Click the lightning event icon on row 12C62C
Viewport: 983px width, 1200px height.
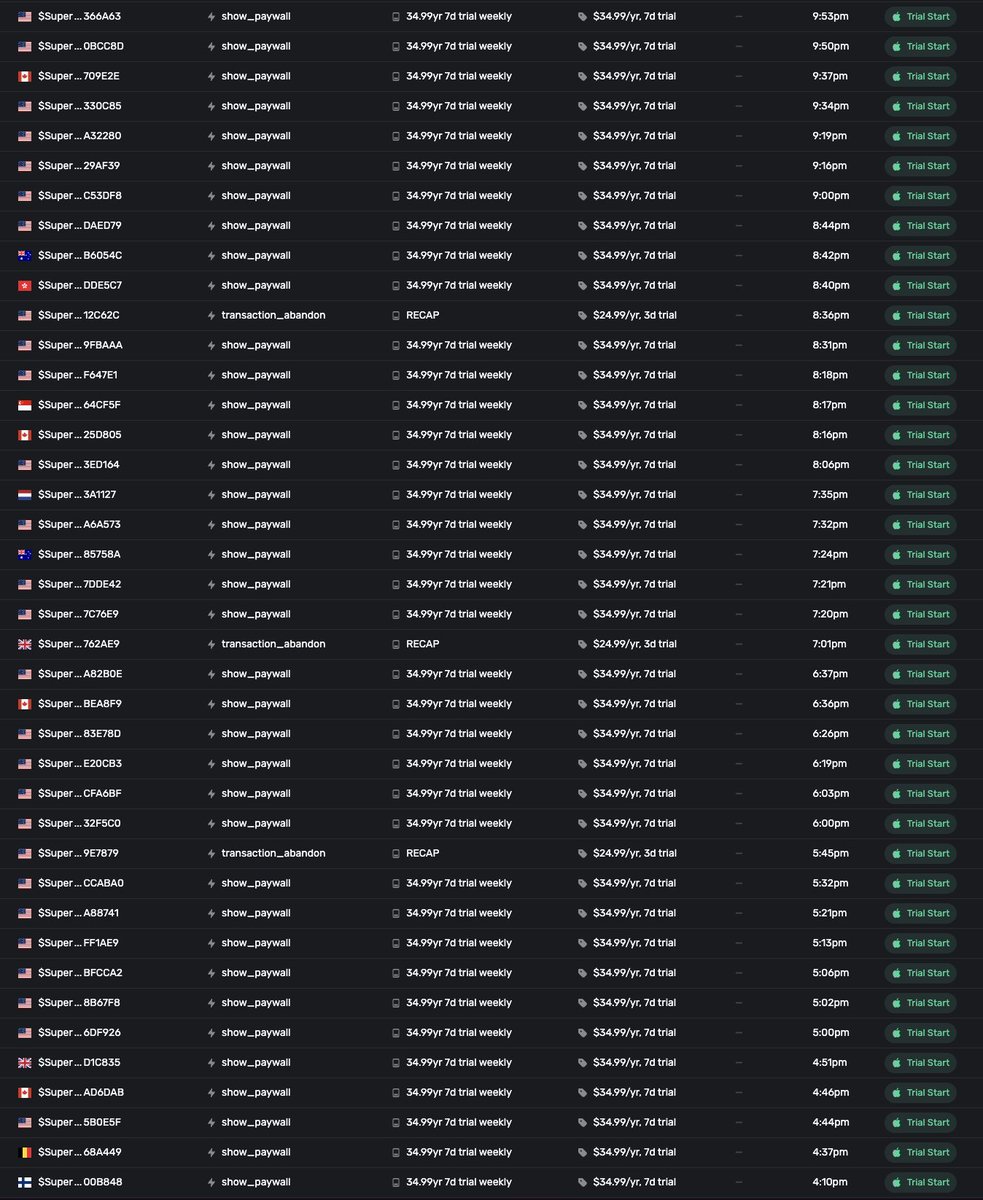tap(211, 315)
